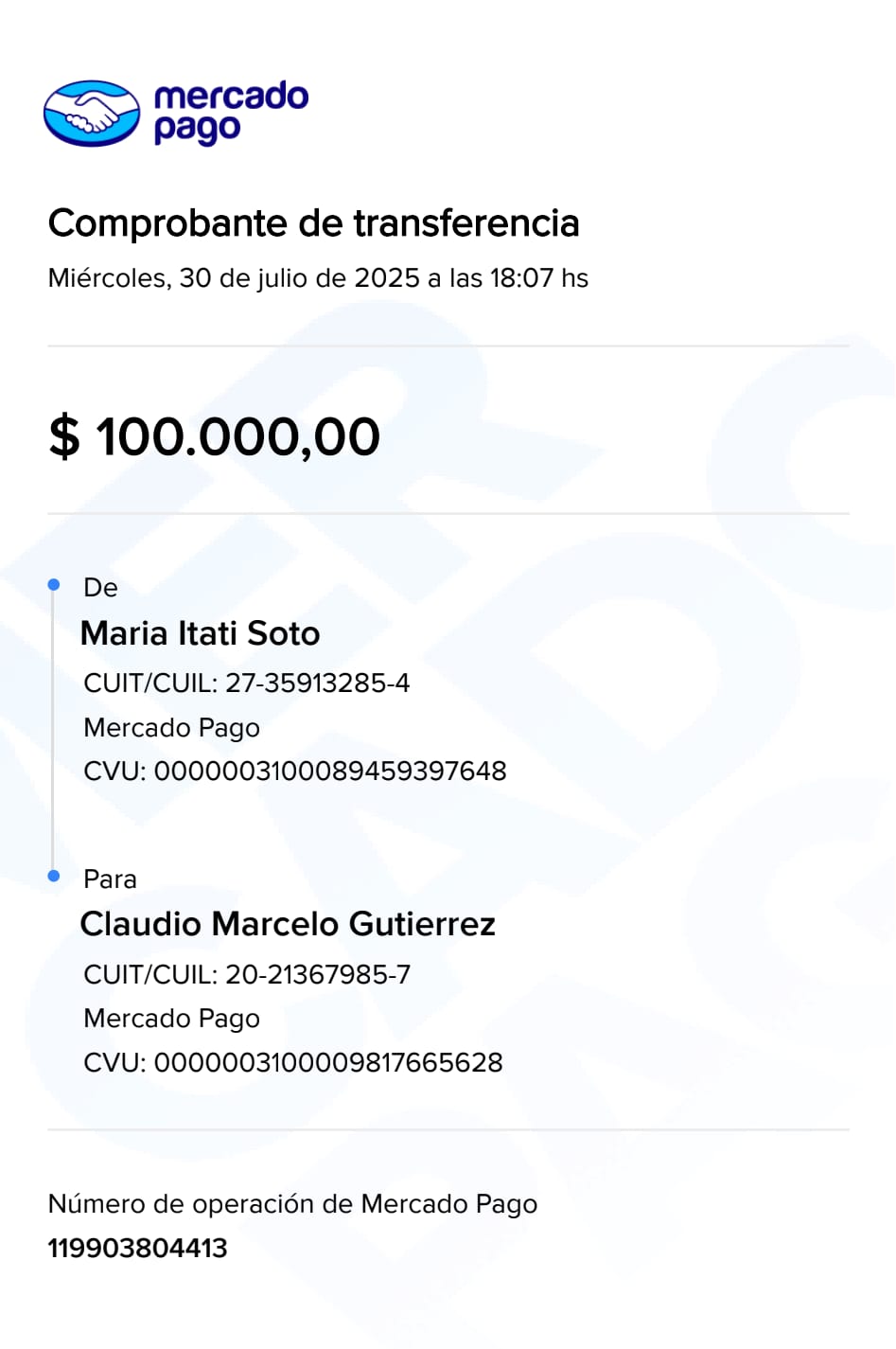Click the blue dot beside "De"
896x1349 pixels.
click(54, 585)
